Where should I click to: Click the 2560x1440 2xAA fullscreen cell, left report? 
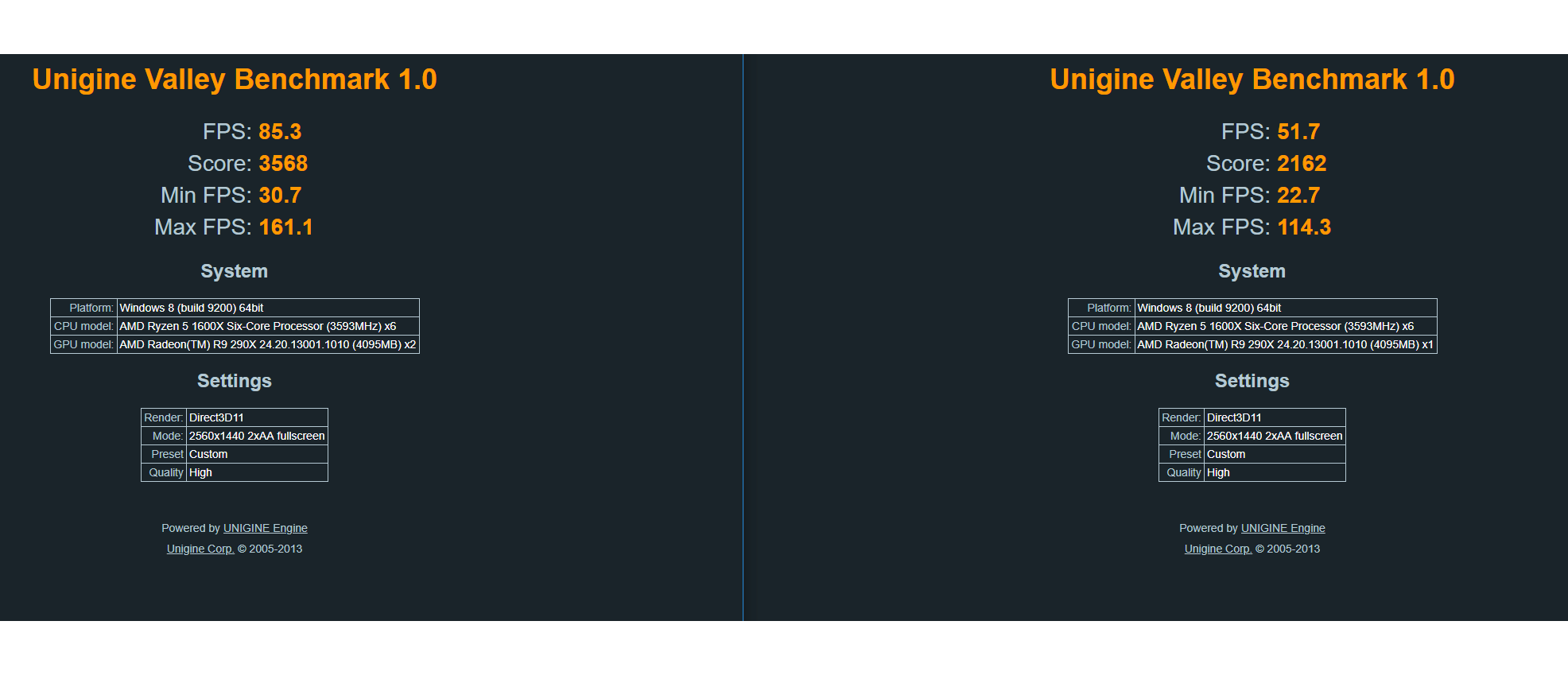tap(257, 436)
